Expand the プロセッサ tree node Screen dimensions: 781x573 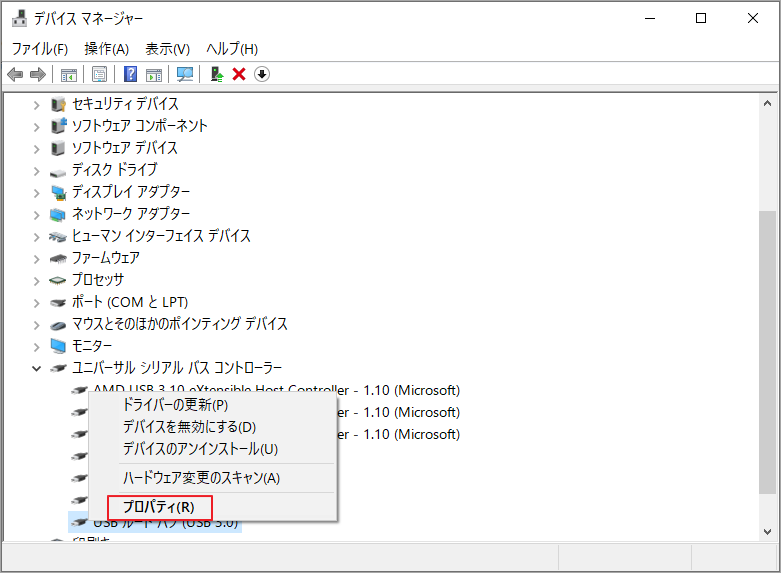[x=37, y=280]
